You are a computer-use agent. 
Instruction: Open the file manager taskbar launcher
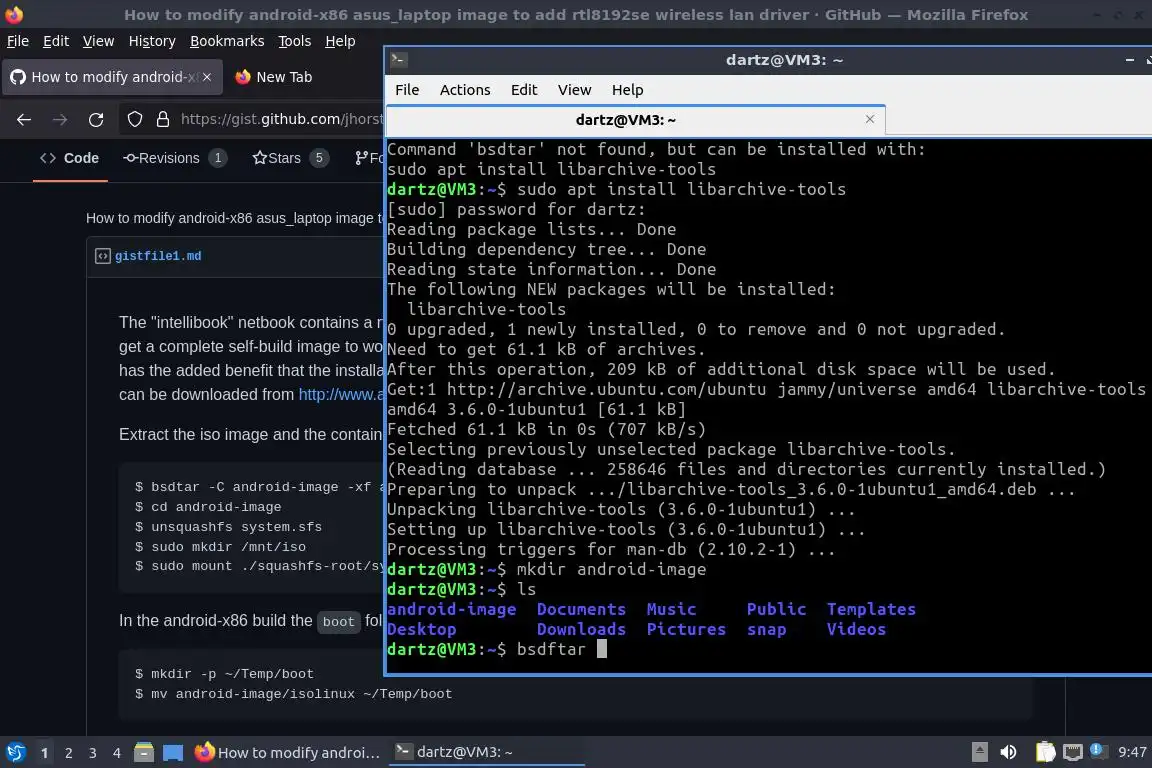pos(144,753)
